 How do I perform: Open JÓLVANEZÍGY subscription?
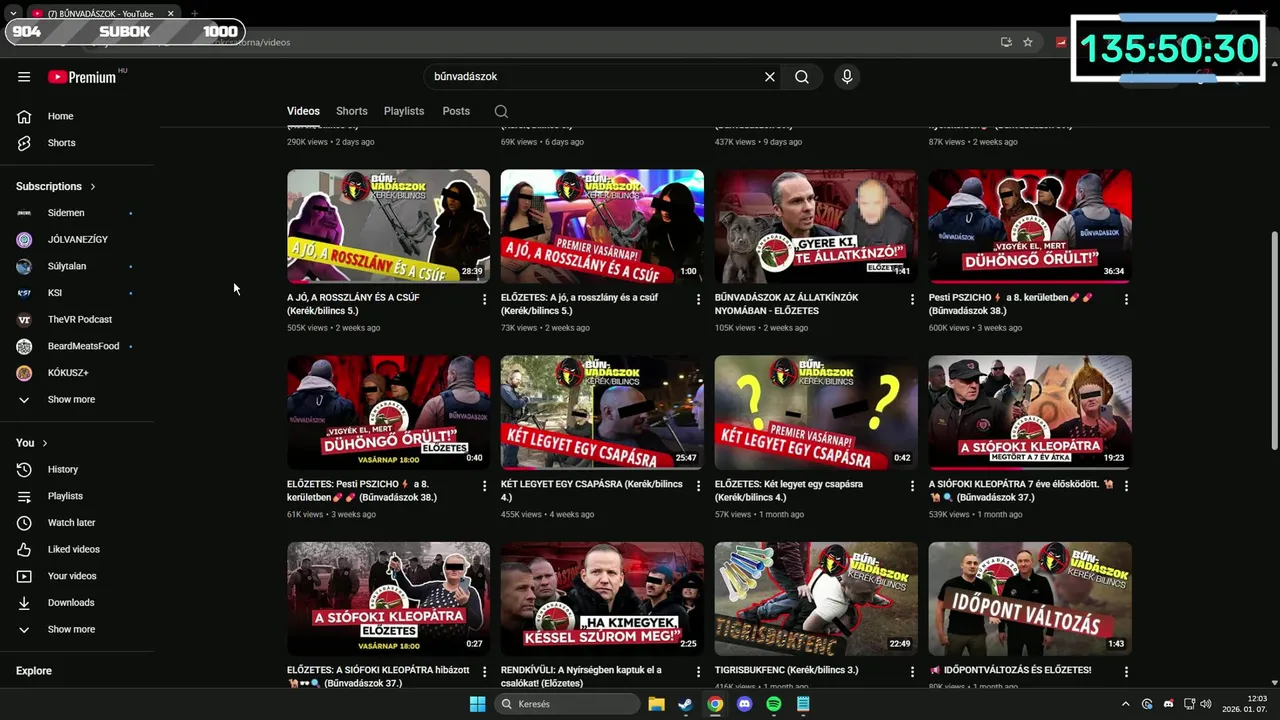(77, 239)
